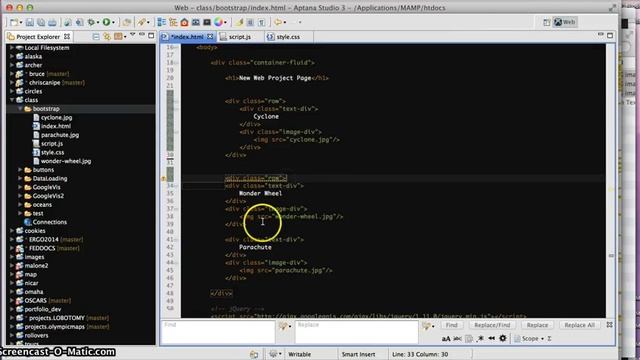Close the index.html tab

(210, 37)
